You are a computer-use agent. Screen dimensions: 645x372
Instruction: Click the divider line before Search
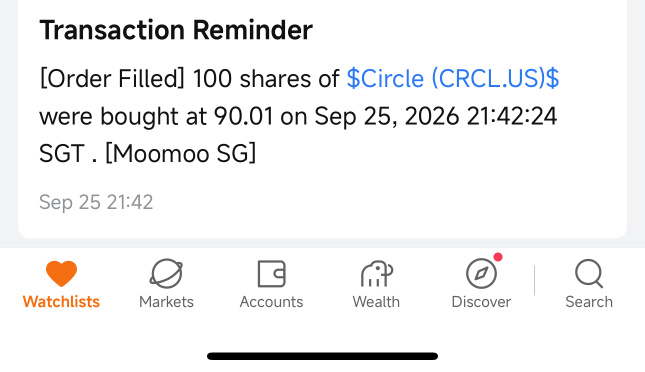point(534,280)
